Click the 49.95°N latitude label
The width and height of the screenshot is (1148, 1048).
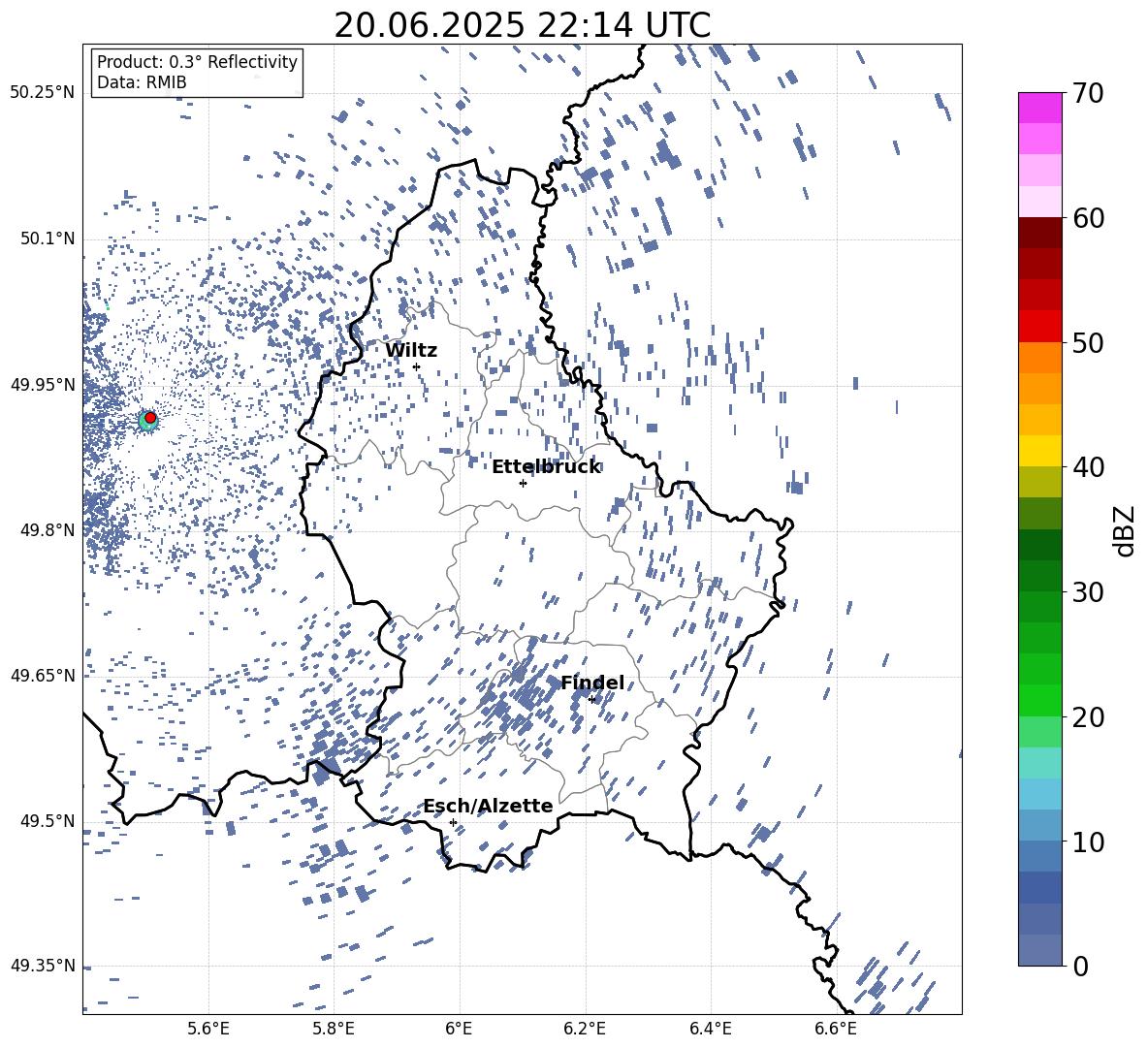click(x=43, y=385)
